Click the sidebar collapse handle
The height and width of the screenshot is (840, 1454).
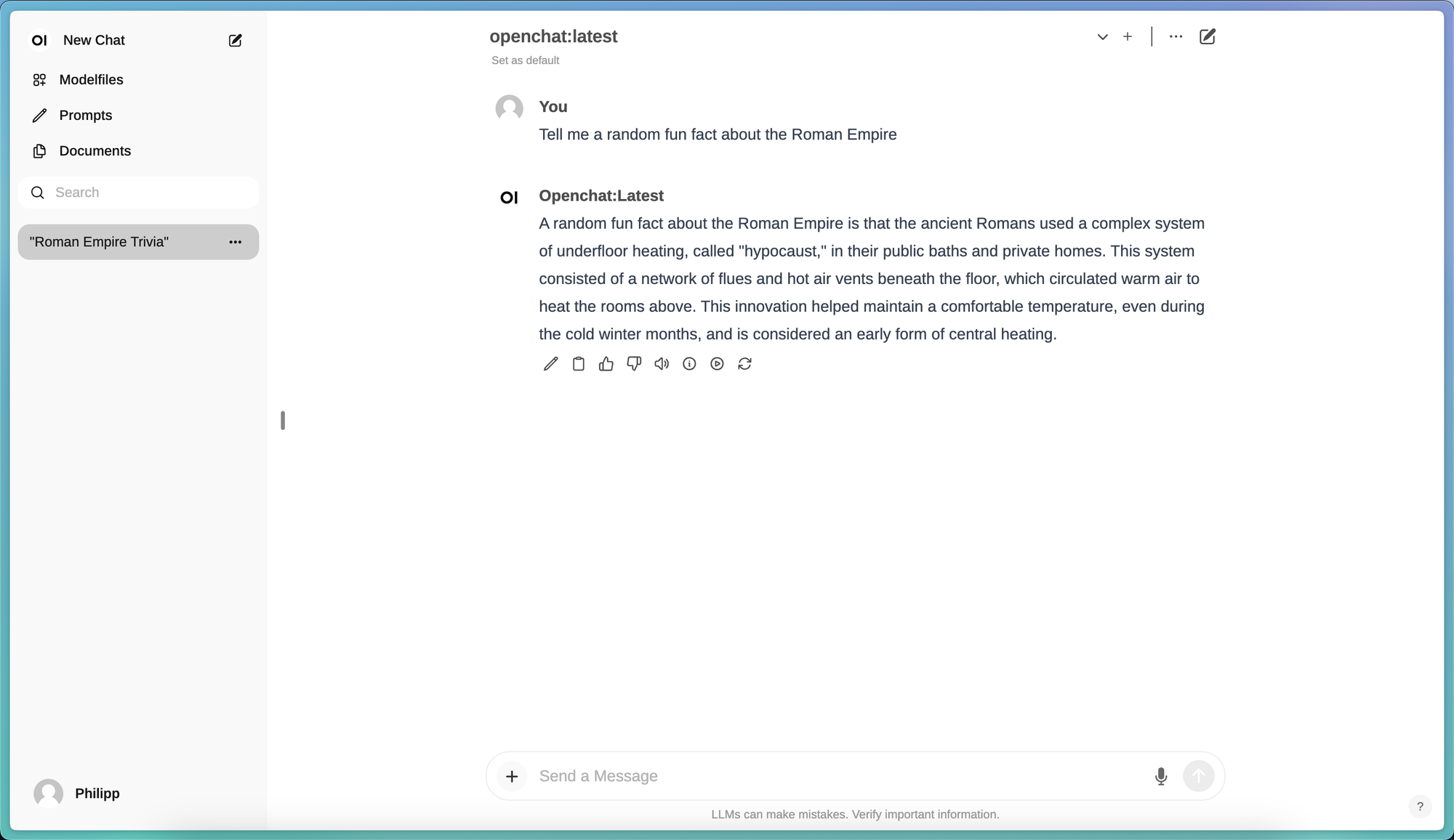(283, 421)
